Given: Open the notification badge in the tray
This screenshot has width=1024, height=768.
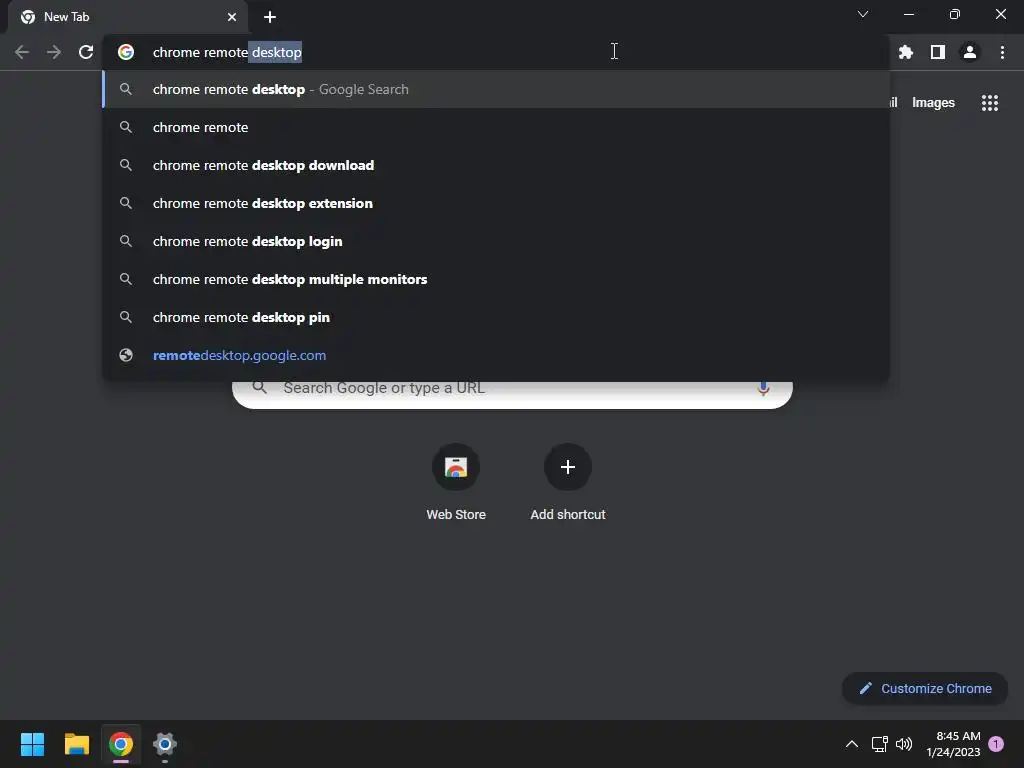Looking at the screenshot, I should click(x=996, y=744).
